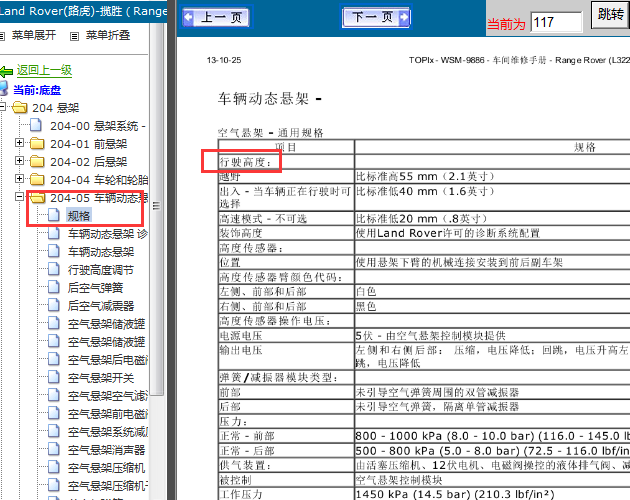This screenshot has height=500, width=630.
Task: Click the page icon beside 空气悬架开关
Action: pyautogui.click(x=53, y=377)
